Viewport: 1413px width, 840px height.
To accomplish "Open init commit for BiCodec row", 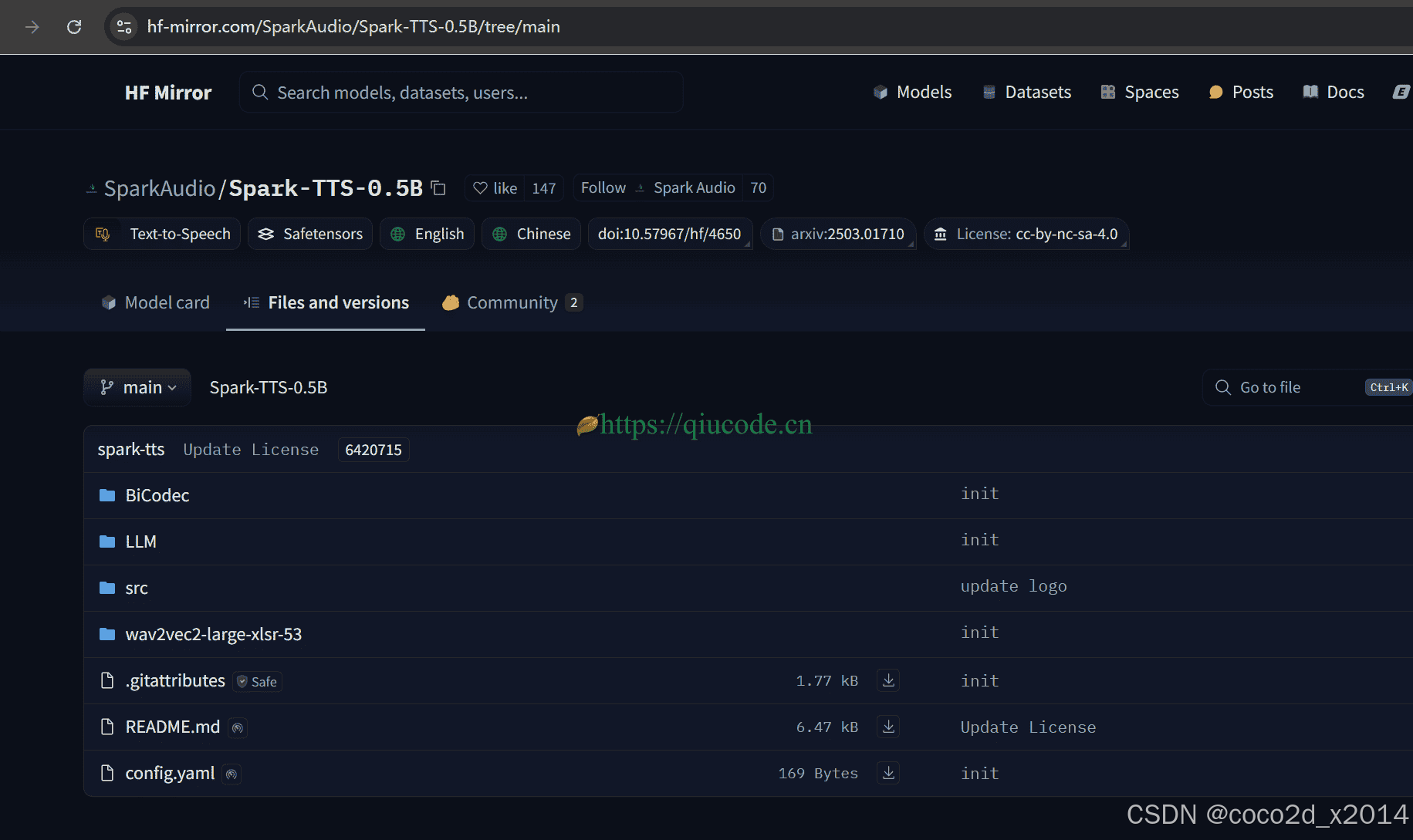I will tap(980, 494).
